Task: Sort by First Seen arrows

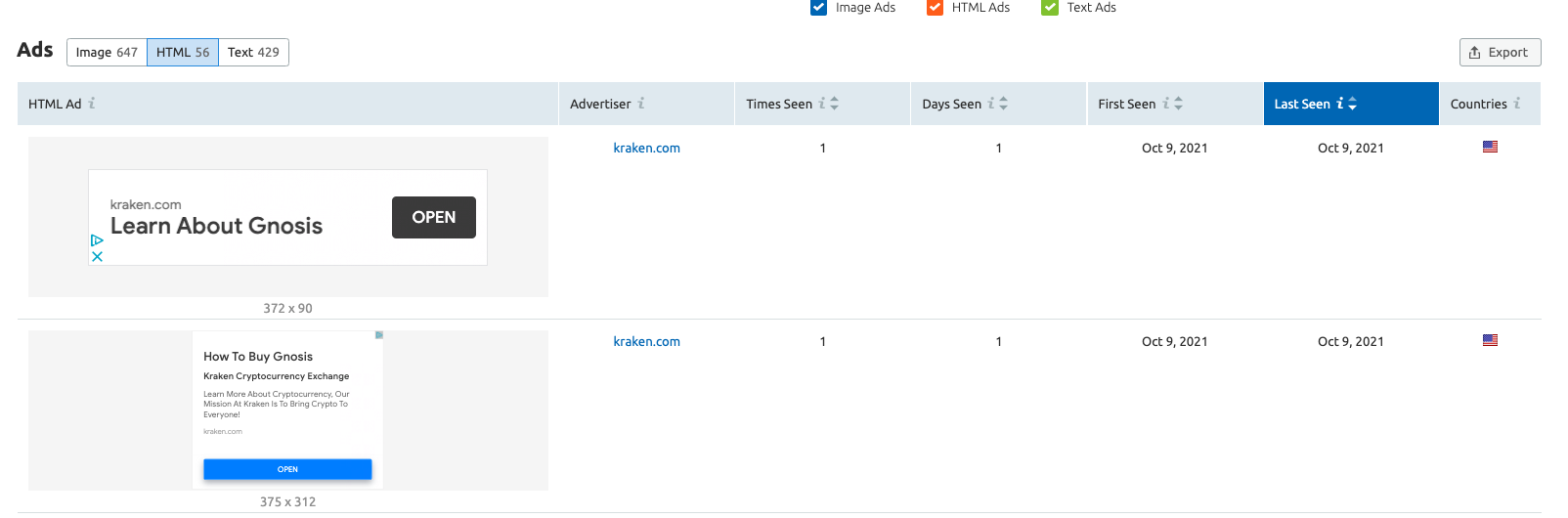Action: [x=1178, y=104]
